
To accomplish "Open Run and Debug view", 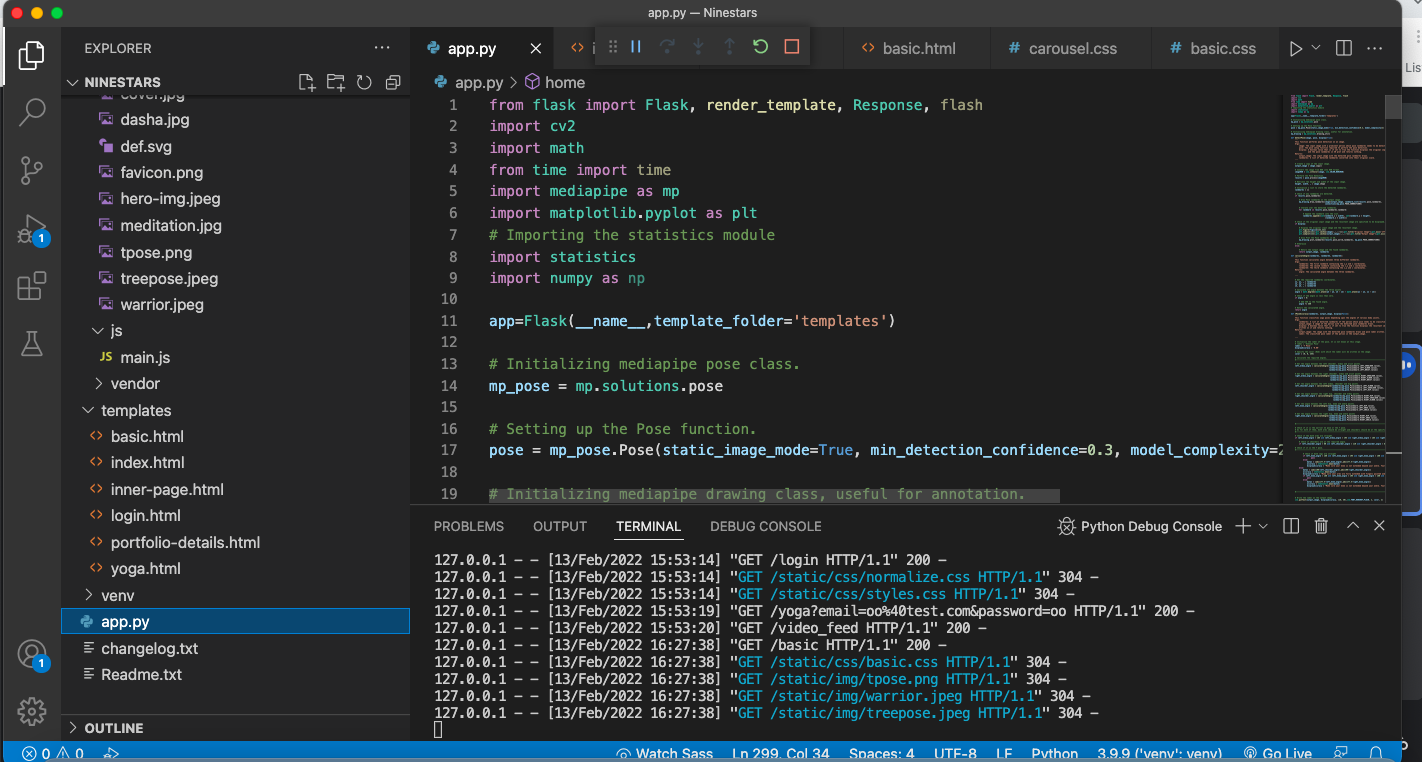I will click(32, 230).
